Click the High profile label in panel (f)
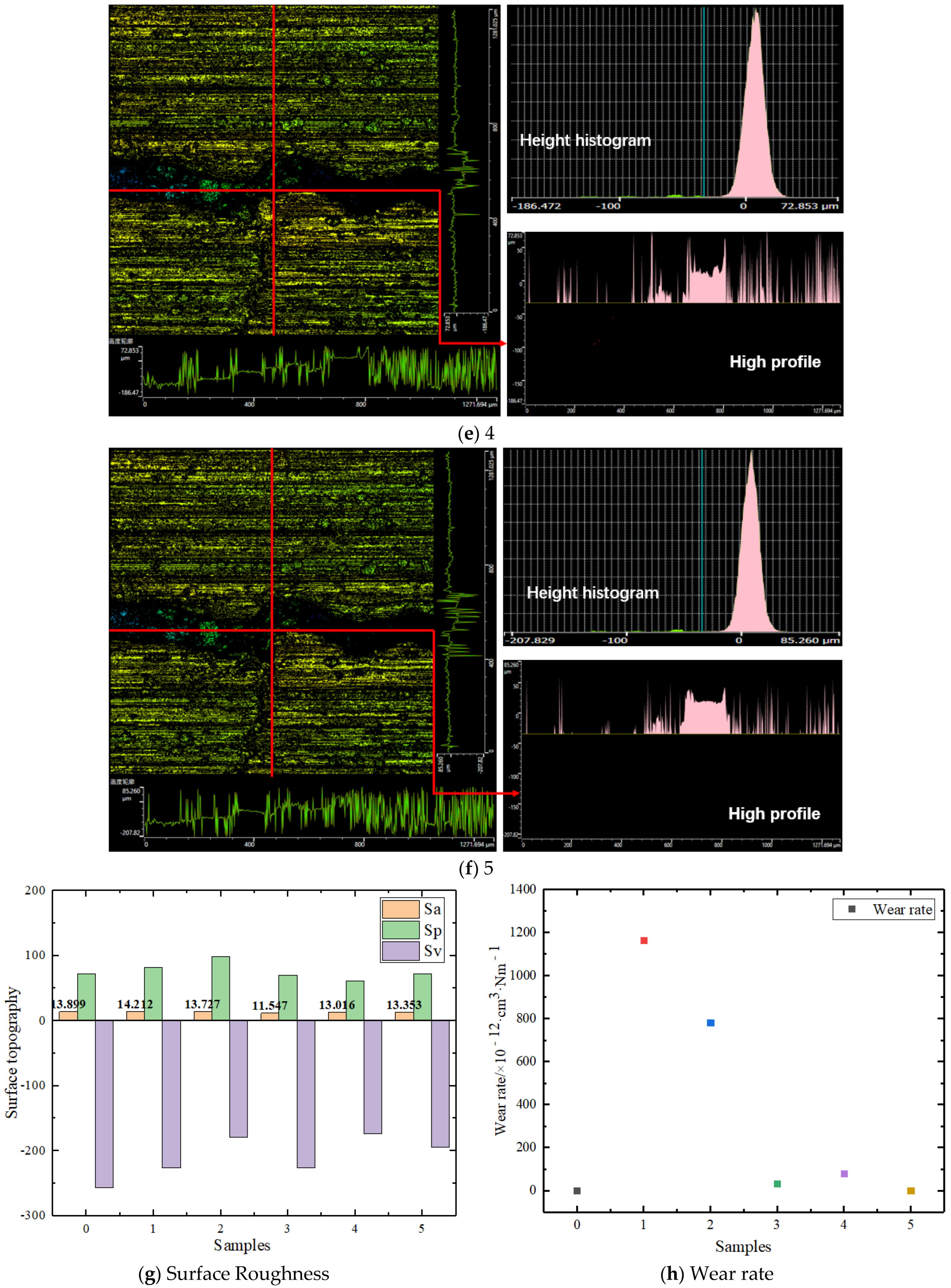The width and height of the screenshot is (951, 1288). (x=774, y=813)
